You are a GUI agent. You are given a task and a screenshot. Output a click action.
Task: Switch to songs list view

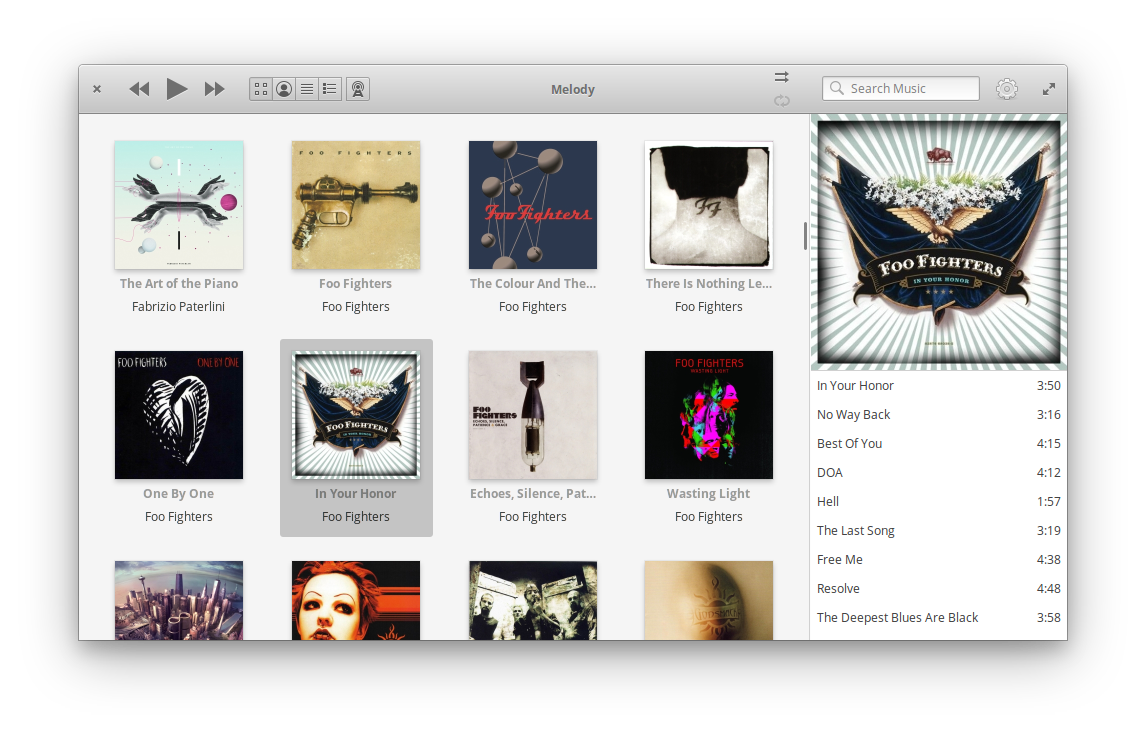307,89
